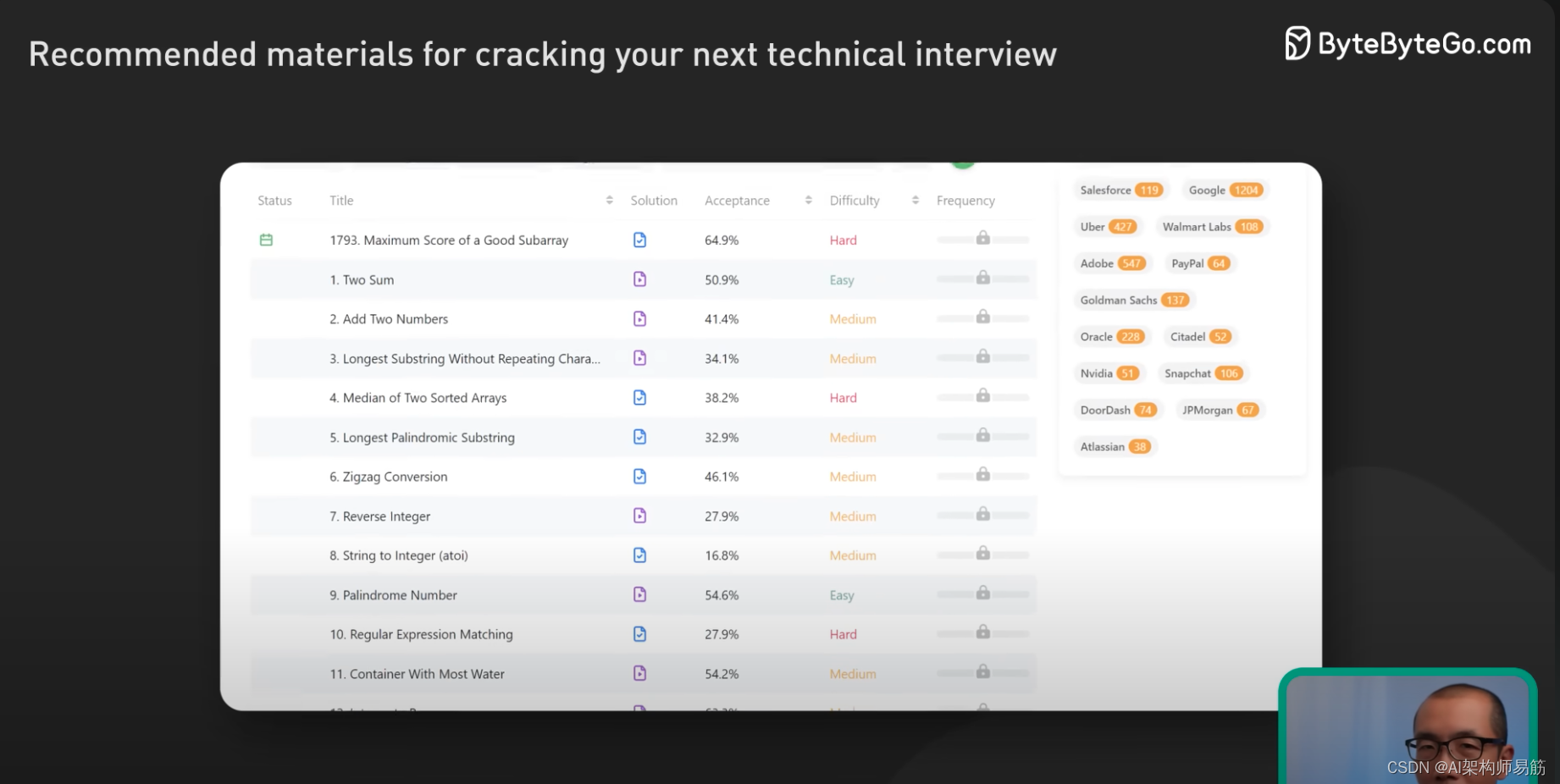The width and height of the screenshot is (1560, 784).
Task: Open problem 2. Add Two Numbers
Action: (389, 319)
